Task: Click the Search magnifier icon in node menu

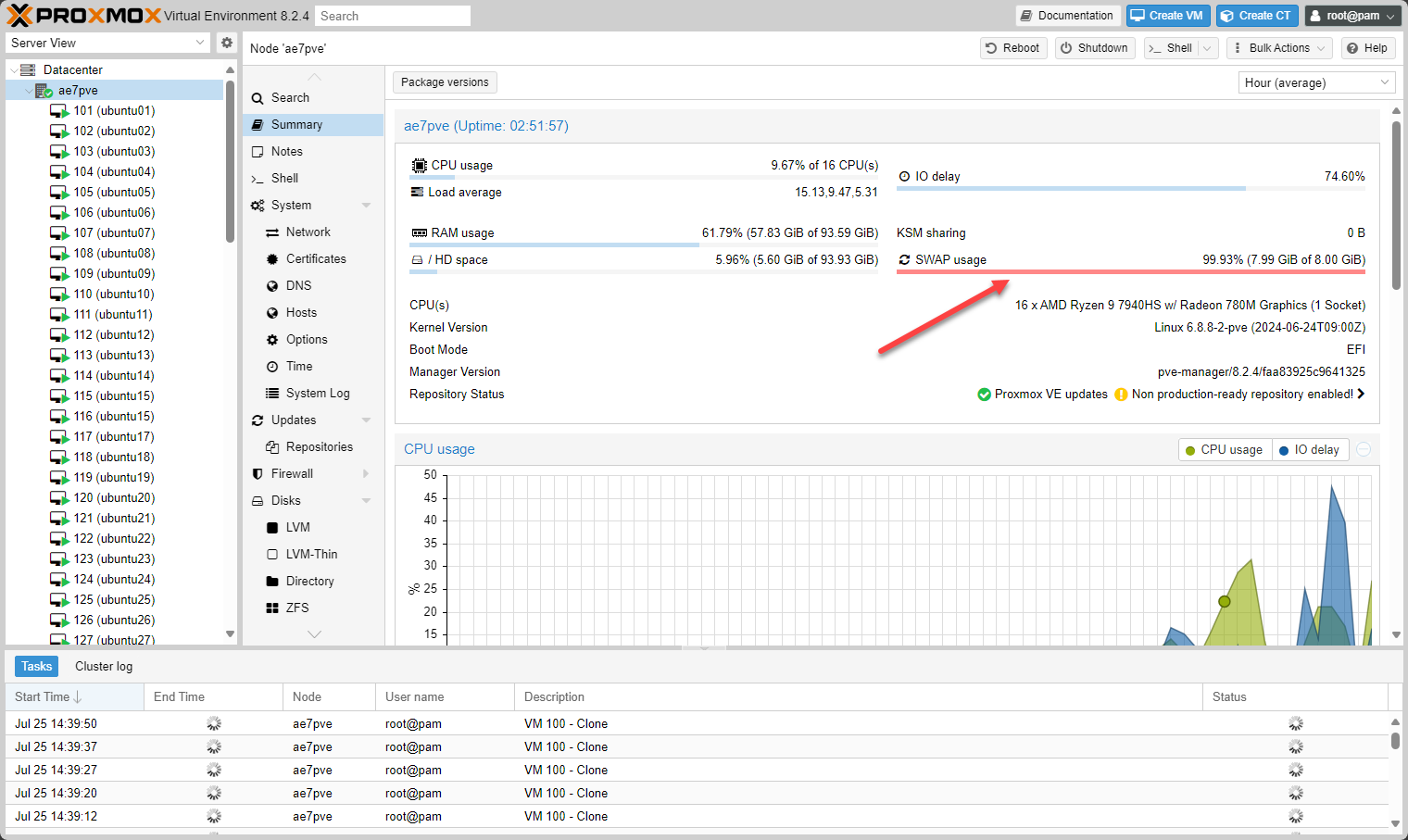Action: [x=258, y=98]
